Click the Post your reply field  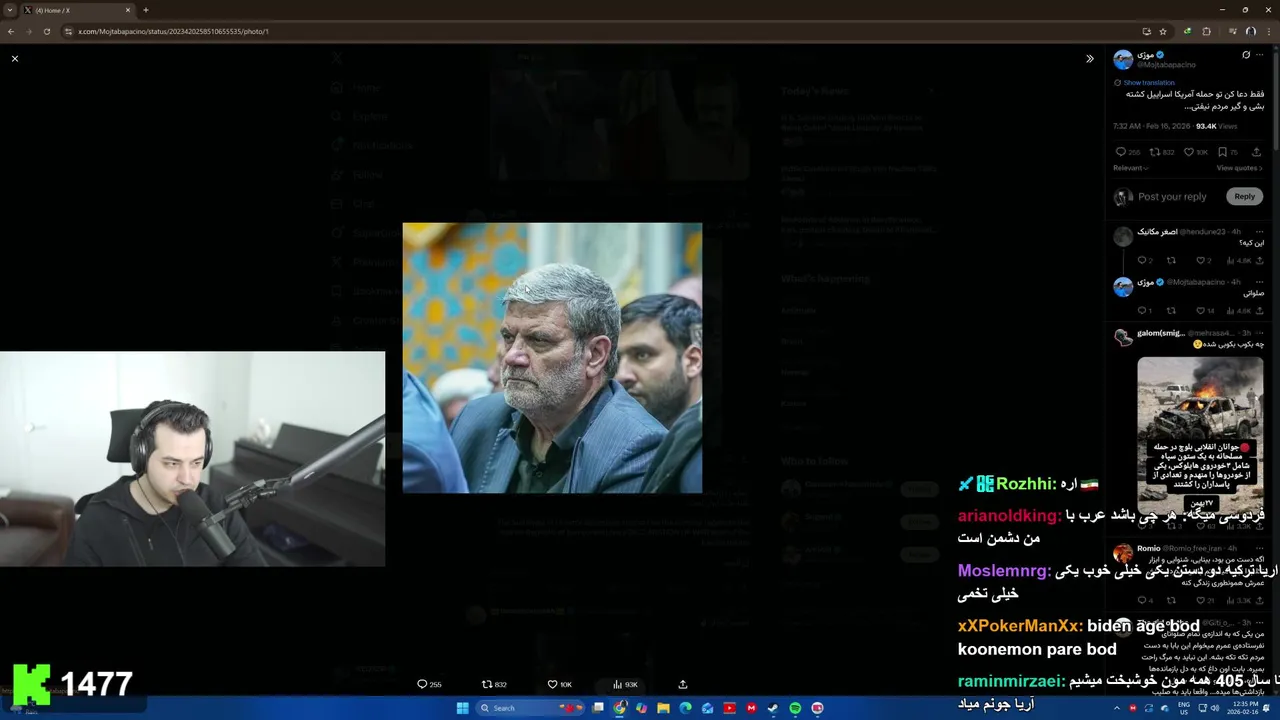(1172, 197)
